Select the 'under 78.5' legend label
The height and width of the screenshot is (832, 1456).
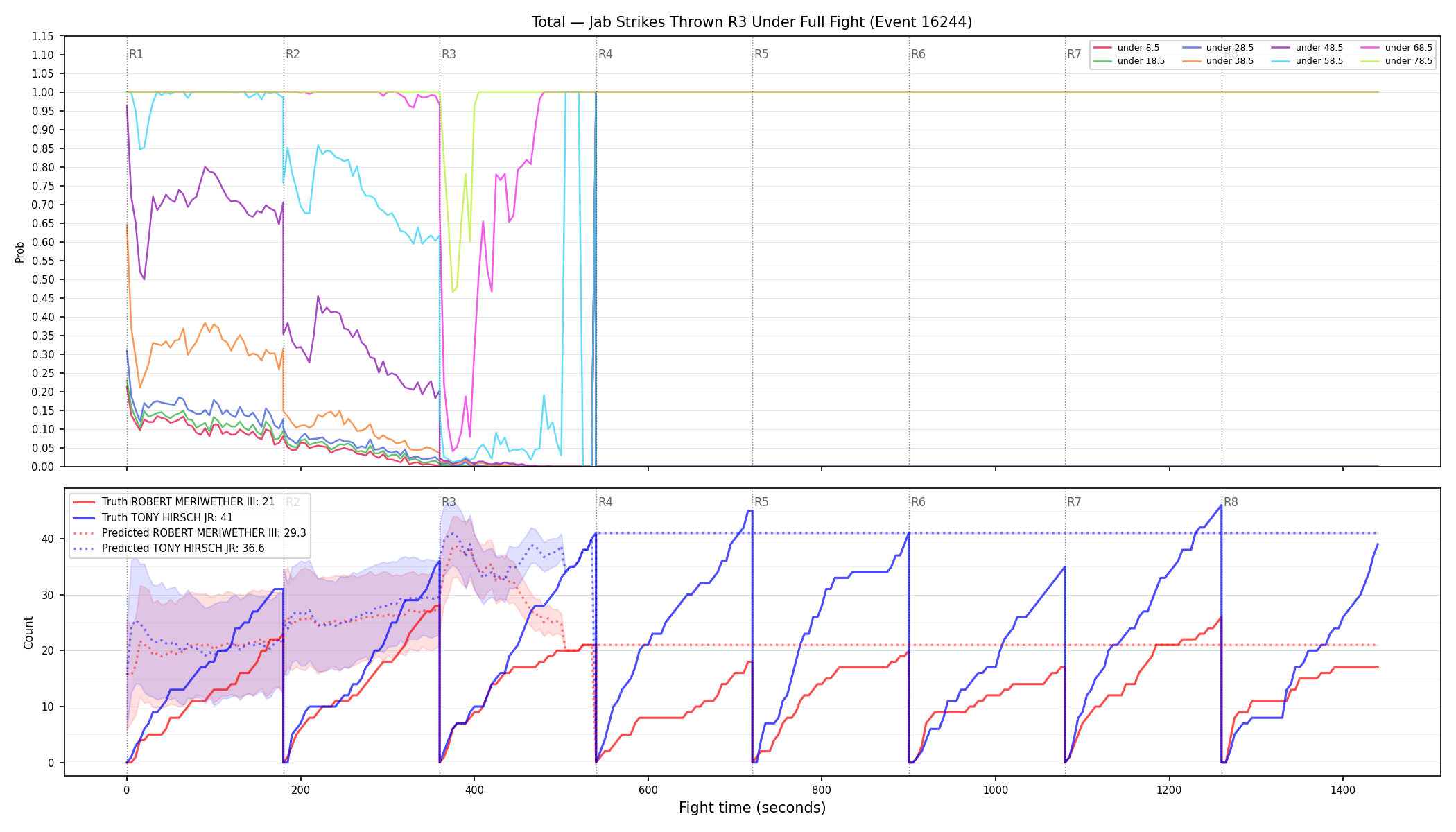tap(1409, 61)
